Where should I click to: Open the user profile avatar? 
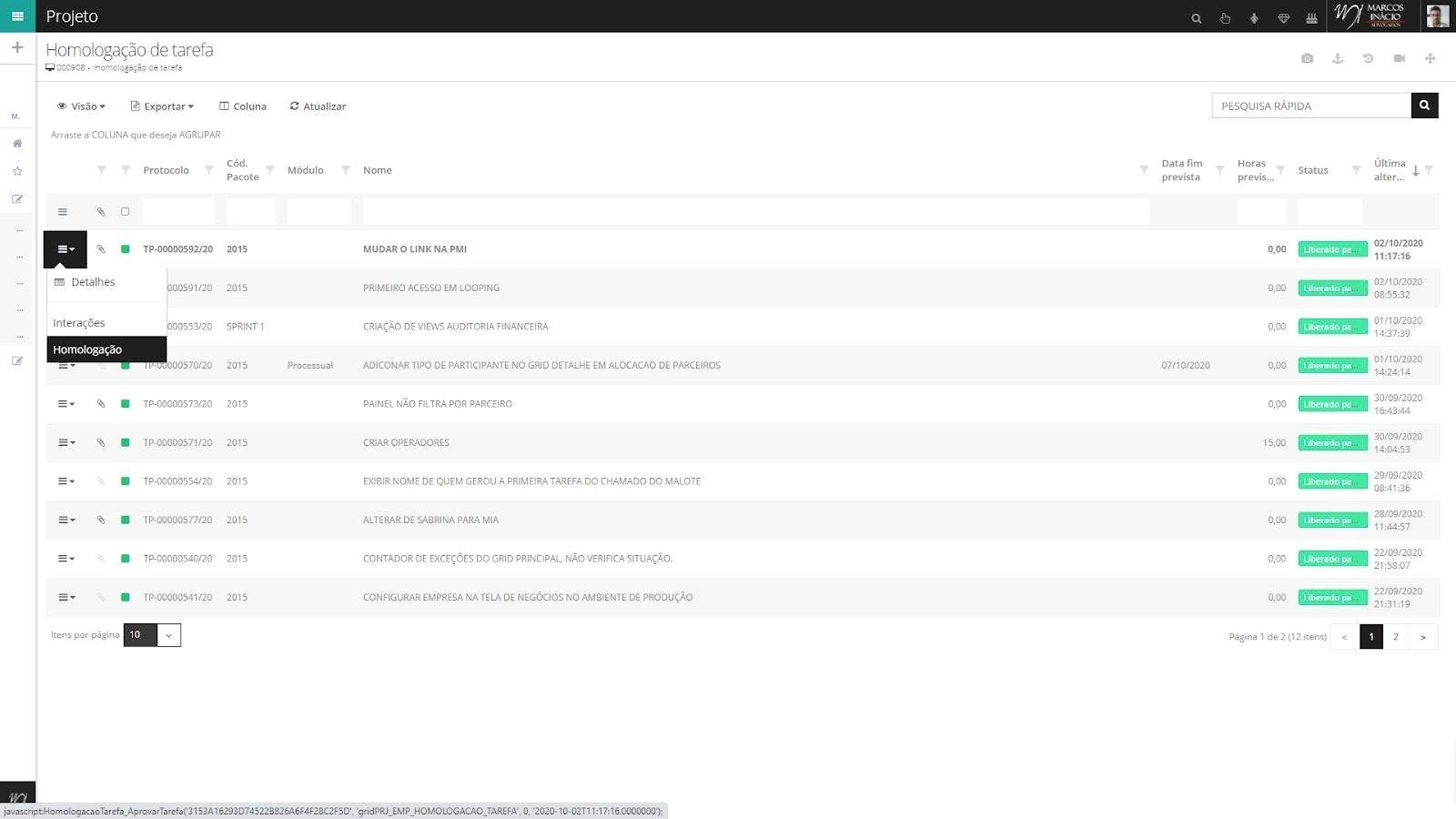pyautogui.click(x=1438, y=16)
